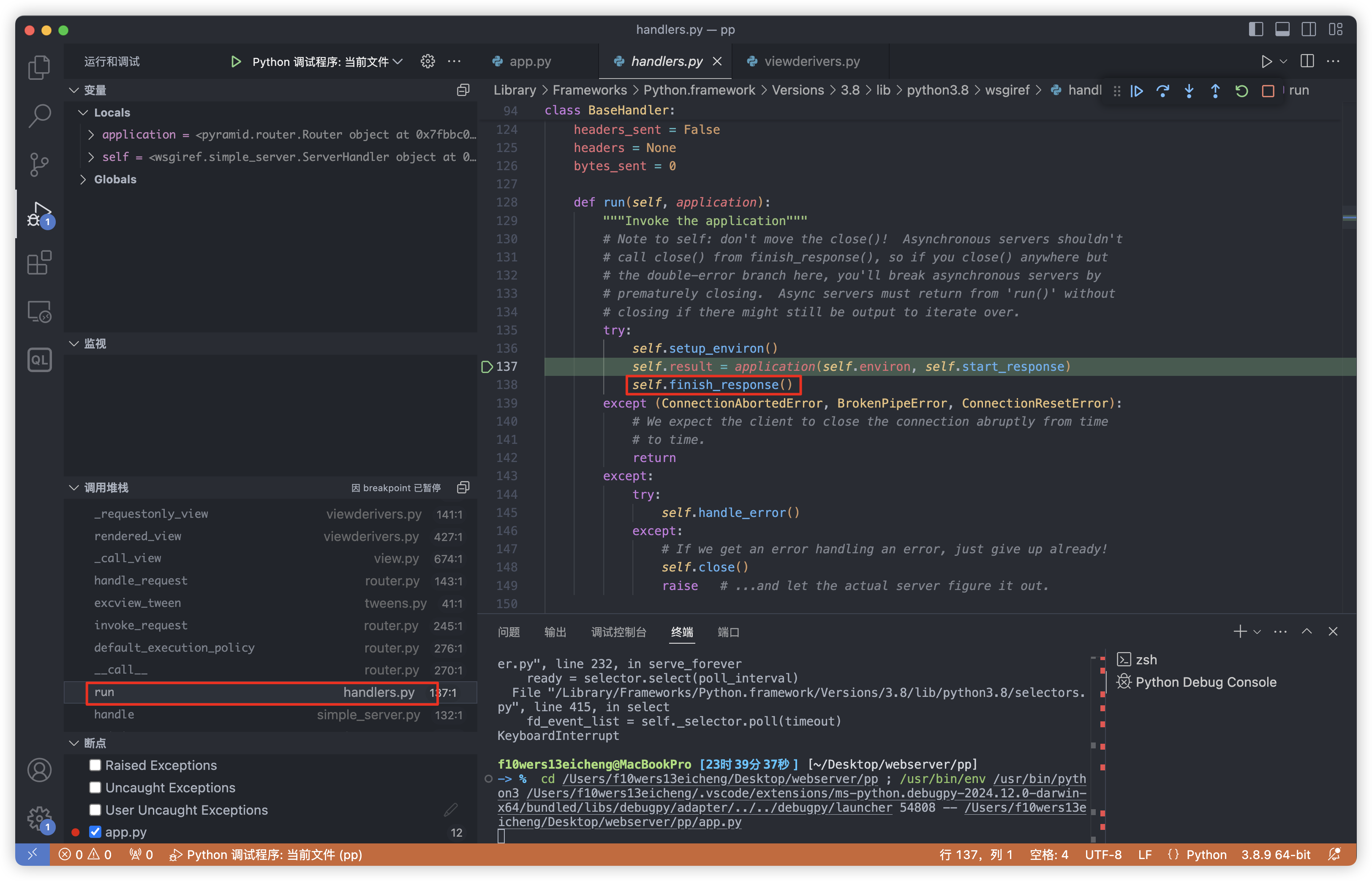The height and width of the screenshot is (881, 1372).
Task: Open the Run and Debug view
Action: 39,215
